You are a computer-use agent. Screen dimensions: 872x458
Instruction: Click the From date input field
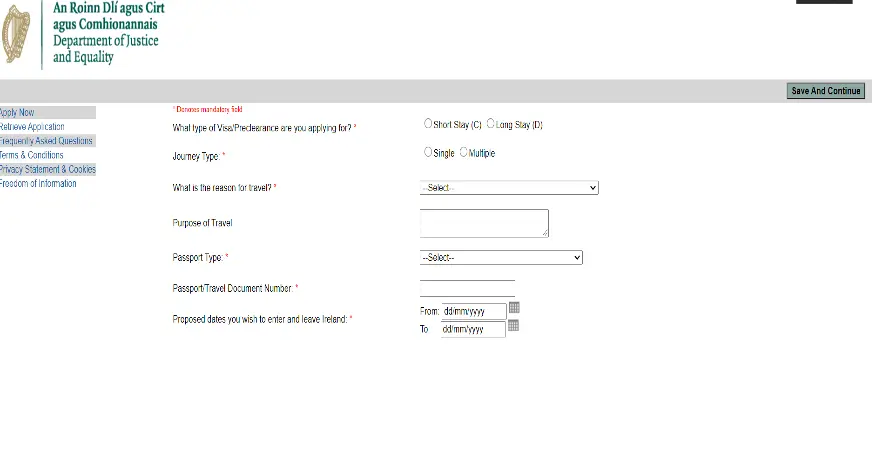point(473,311)
